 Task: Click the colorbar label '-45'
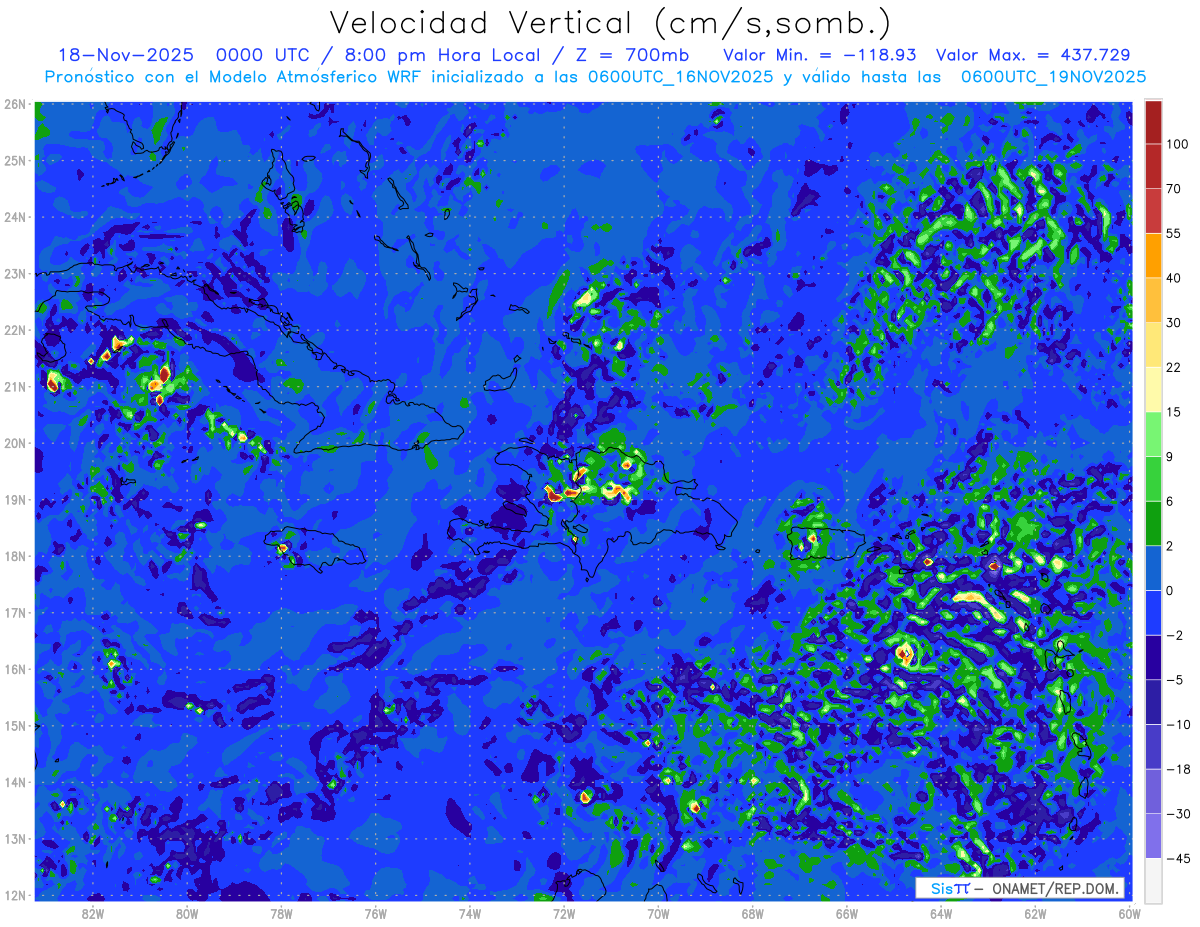click(1177, 858)
